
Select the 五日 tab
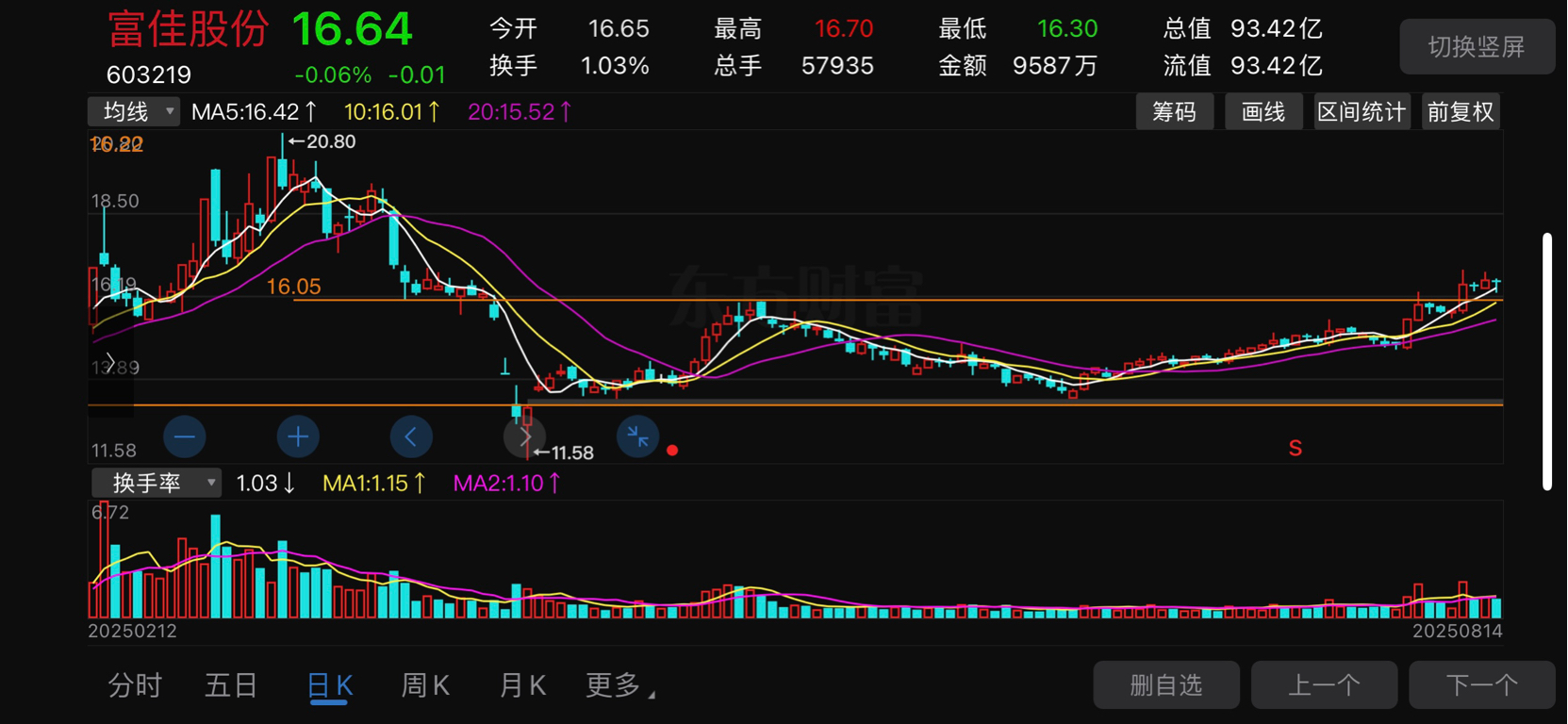coord(231,685)
